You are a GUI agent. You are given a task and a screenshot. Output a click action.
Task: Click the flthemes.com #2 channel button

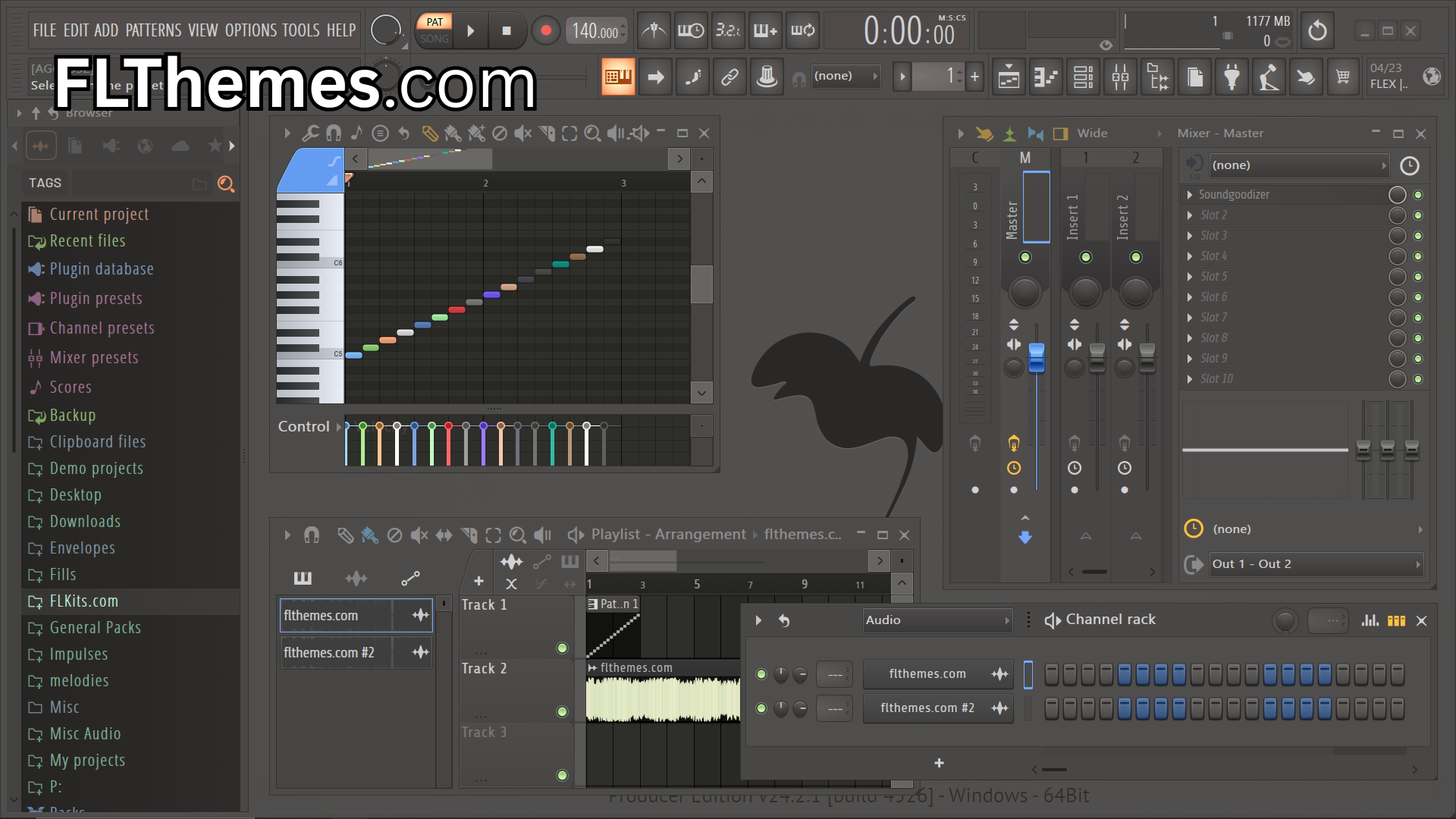click(x=938, y=708)
